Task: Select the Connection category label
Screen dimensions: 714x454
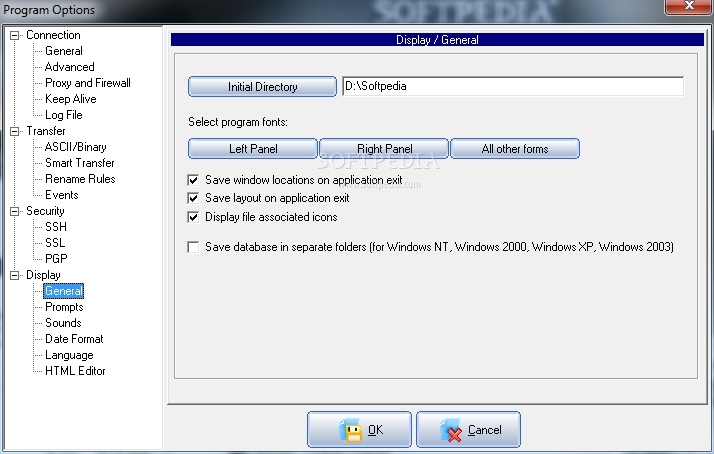Action: pyautogui.click(x=53, y=35)
